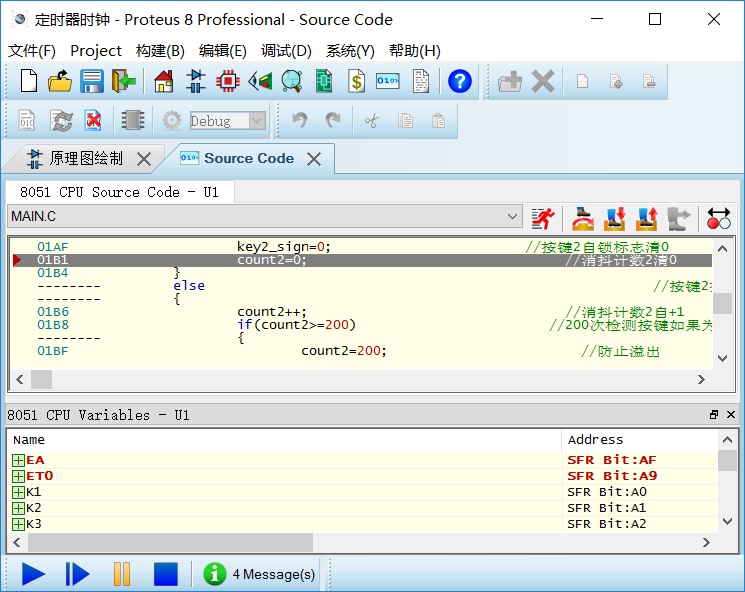Click the Close Project door icon
The height and width of the screenshot is (592, 745).
click(124, 81)
